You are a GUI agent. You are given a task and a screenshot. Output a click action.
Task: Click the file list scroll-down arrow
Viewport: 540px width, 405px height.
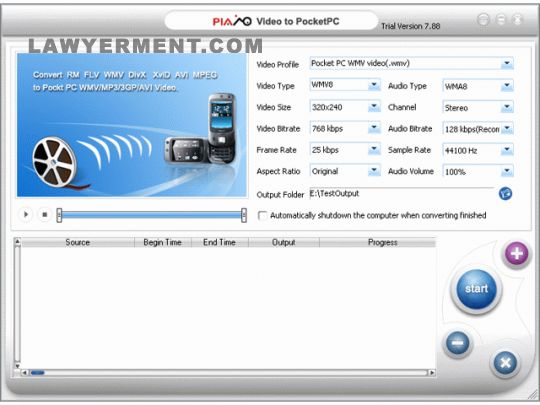pyautogui.click(x=17, y=366)
